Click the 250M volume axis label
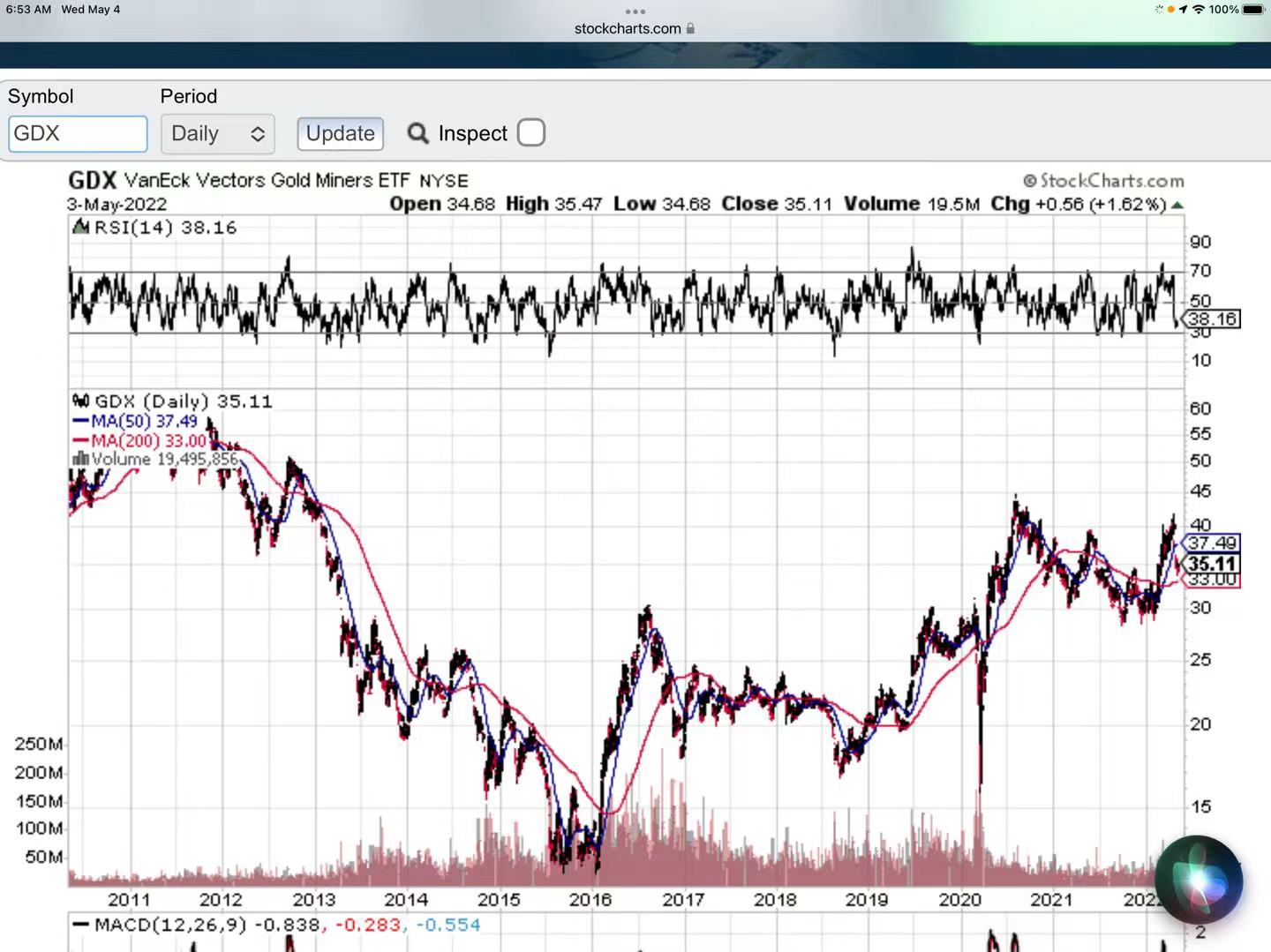 (x=39, y=744)
